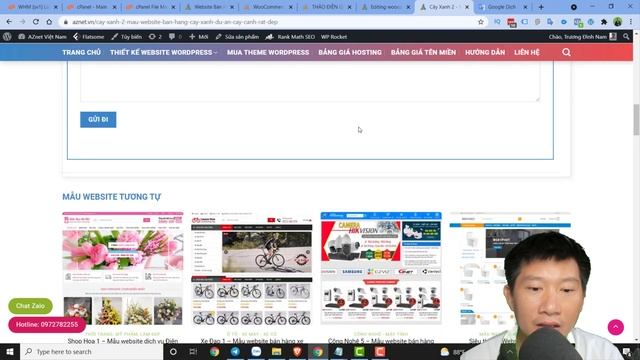Bookmark this page with star icon
Viewport: 640px width, 360px height.
click(481, 22)
